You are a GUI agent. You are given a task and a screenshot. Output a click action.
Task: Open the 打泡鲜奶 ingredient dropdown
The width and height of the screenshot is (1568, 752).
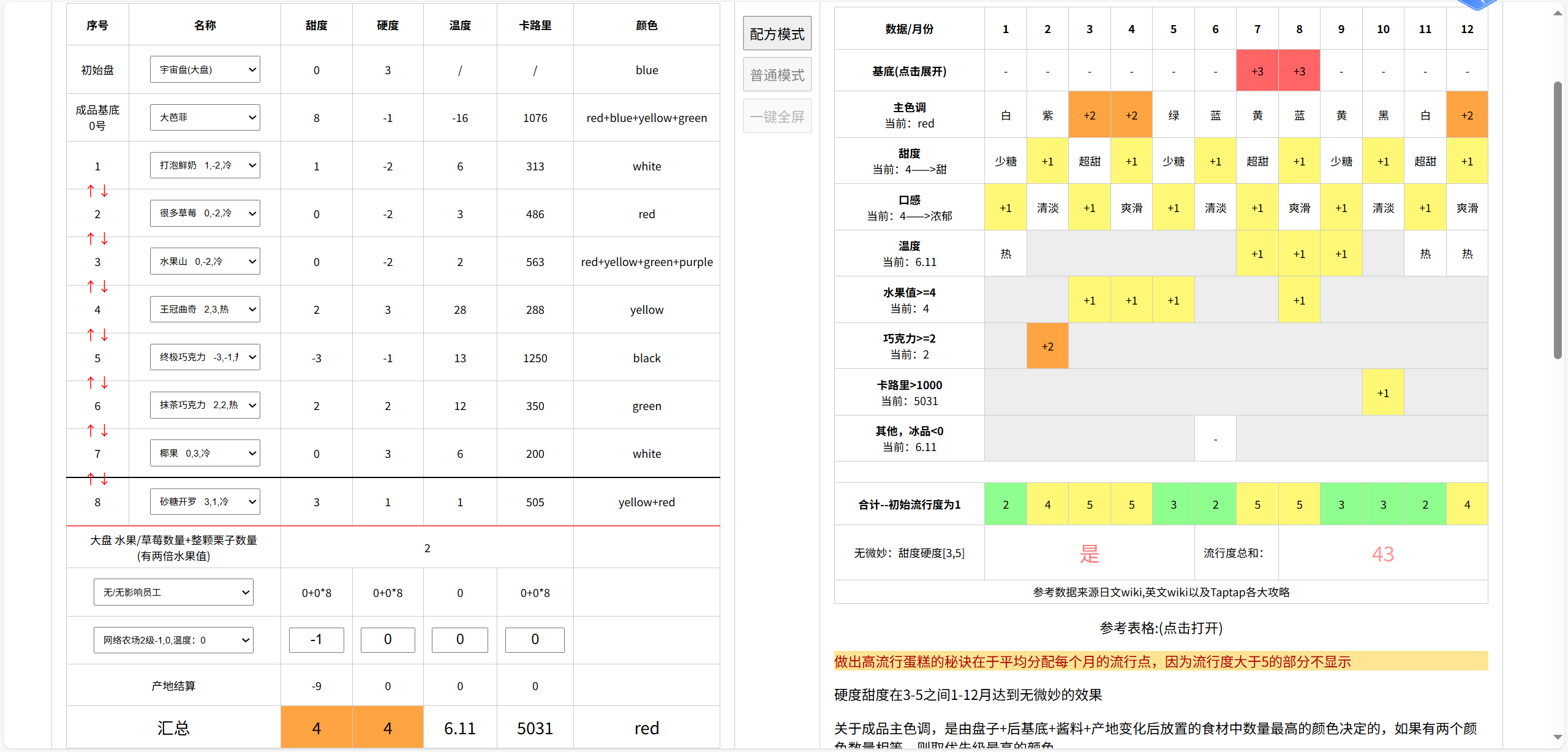pyautogui.click(x=205, y=165)
